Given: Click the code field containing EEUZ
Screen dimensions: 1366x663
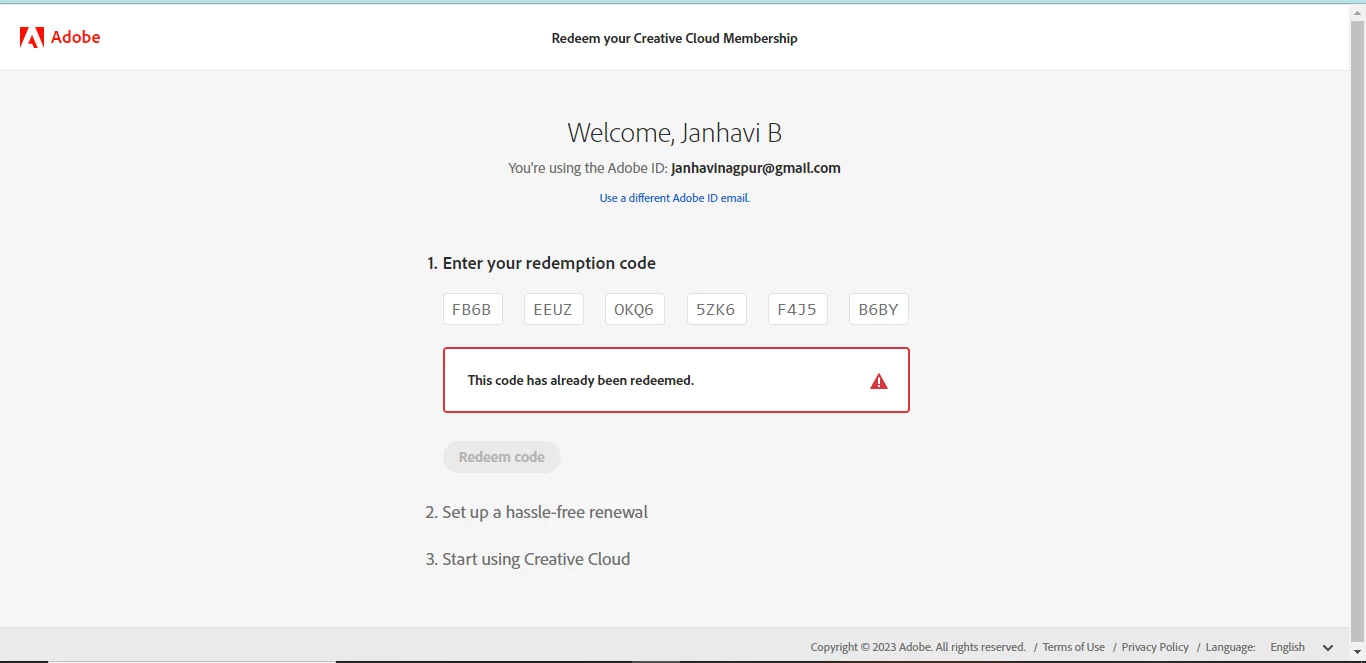Looking at the screenshot, I should [x=553, y=309].
